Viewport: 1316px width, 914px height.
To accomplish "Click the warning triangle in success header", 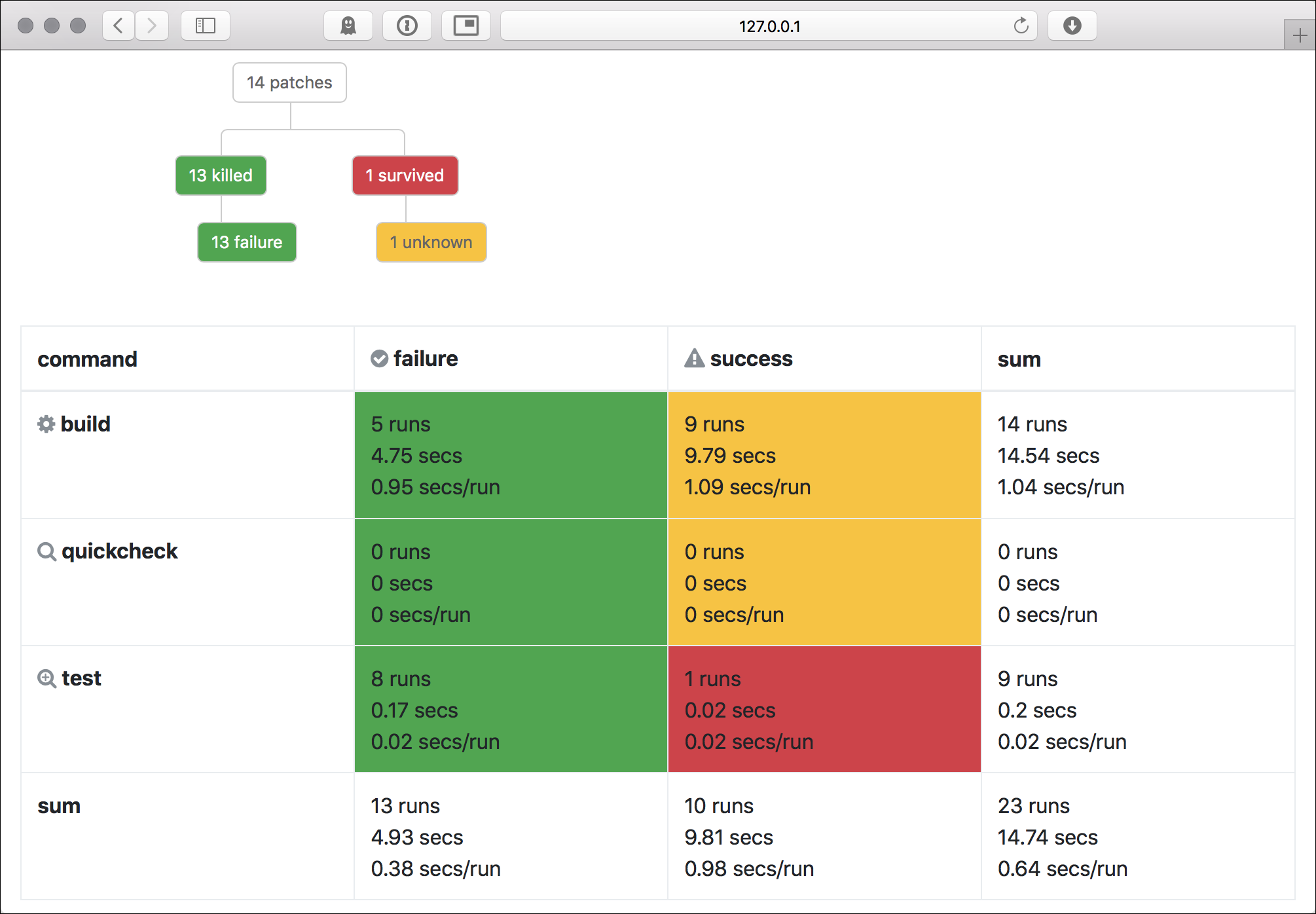I will pos(694,359).
